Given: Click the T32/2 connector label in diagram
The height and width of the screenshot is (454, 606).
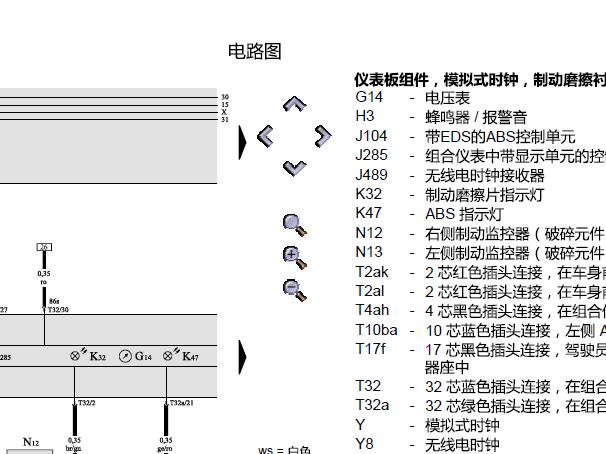Looking at the screenshot, I should pos(87,403).
